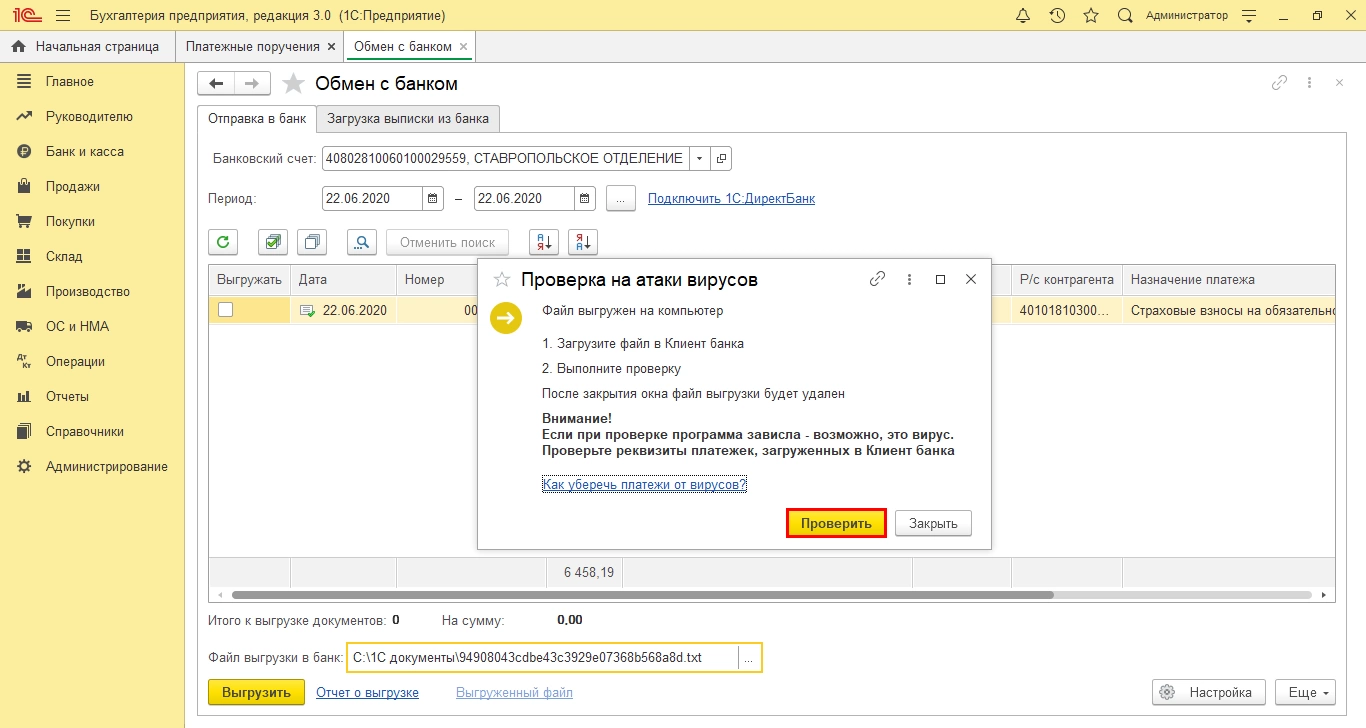The height and width of the screenshot is (728, 1366).
Task: Copy link icon in virus check dialog
Action: pyautogui.click(x=877, y=280)
